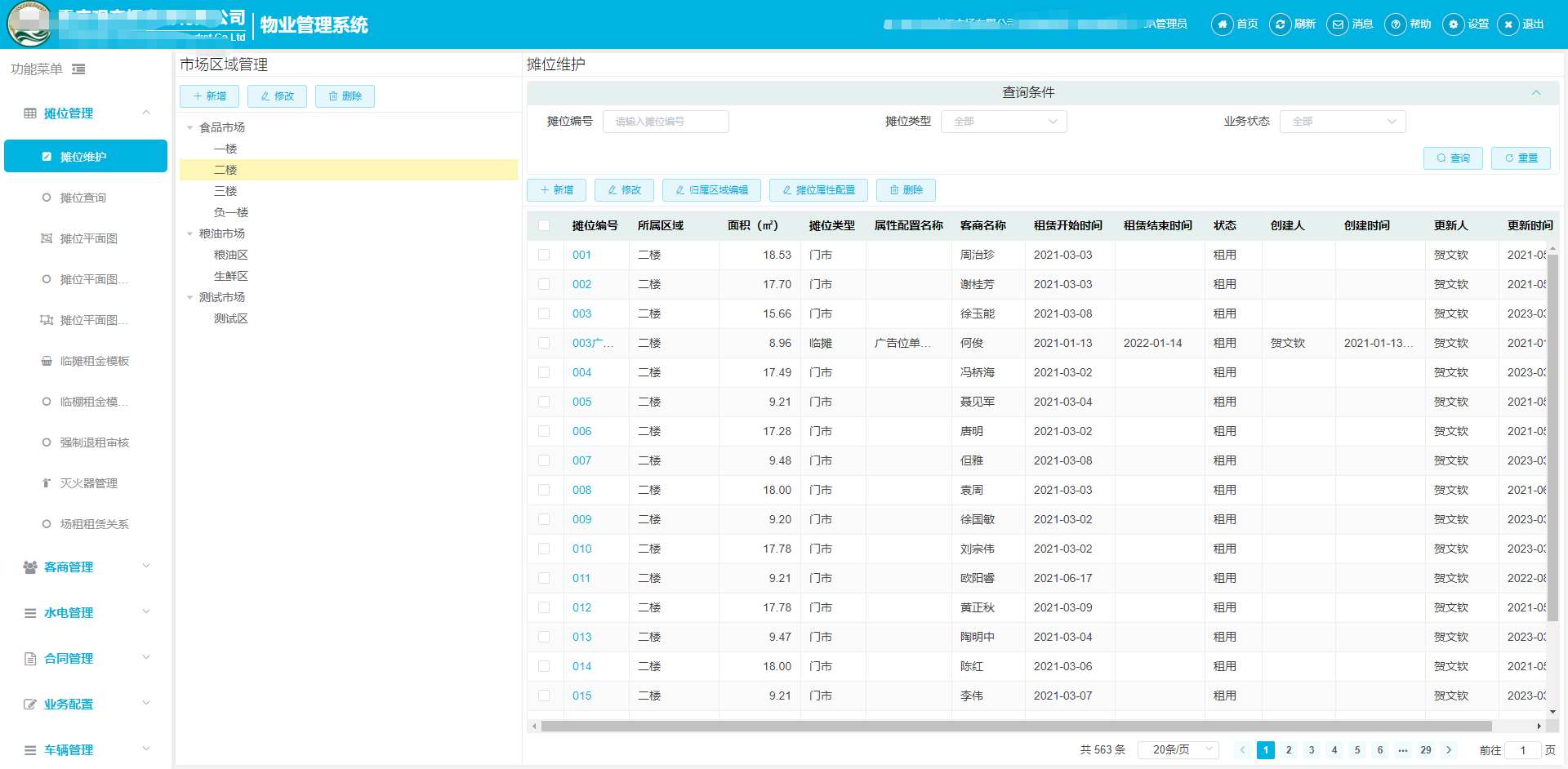This screenshot has width=1568, height=769.
Task: Expand the 水电管理 menu chevron
Action: (x=146, y=611)
